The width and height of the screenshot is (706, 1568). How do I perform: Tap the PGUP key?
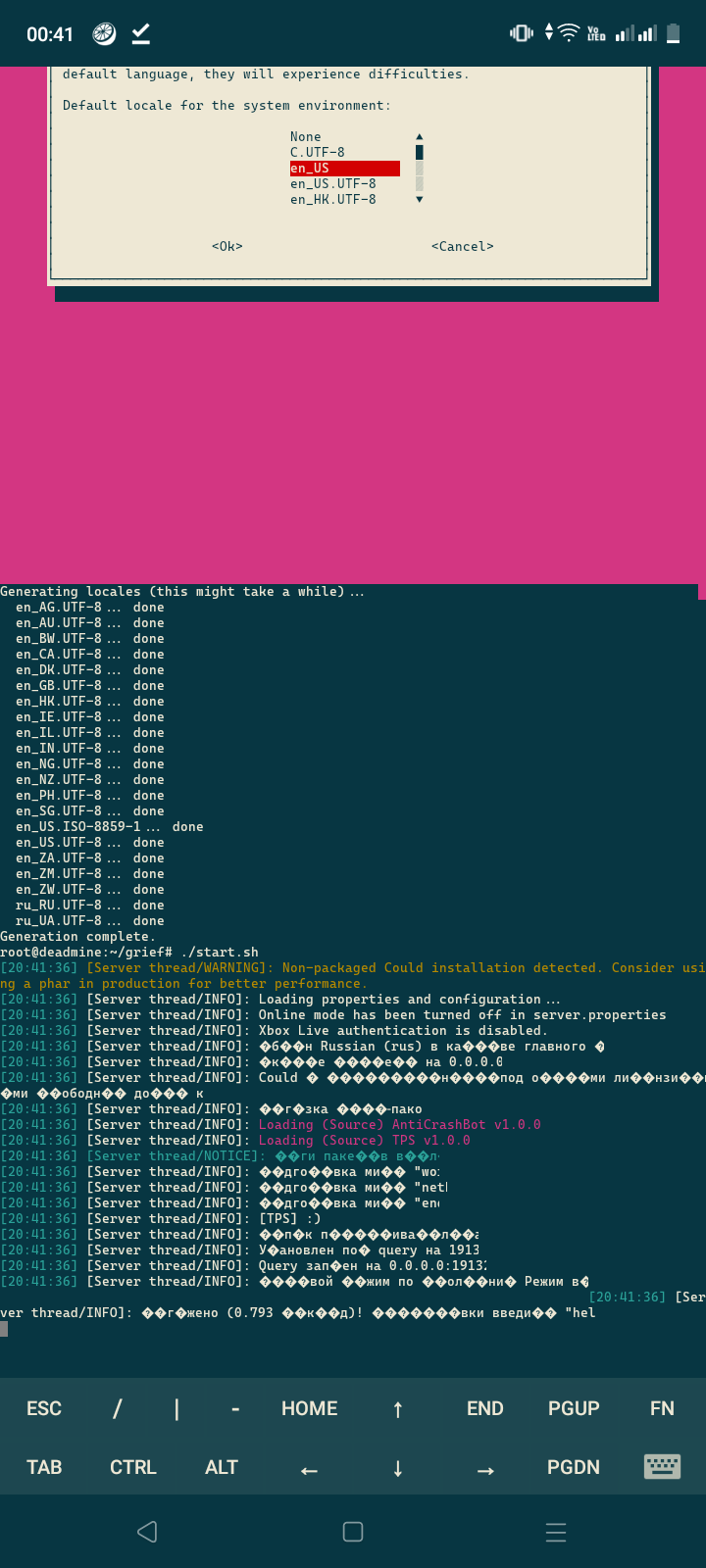[x=574, y=1408]
